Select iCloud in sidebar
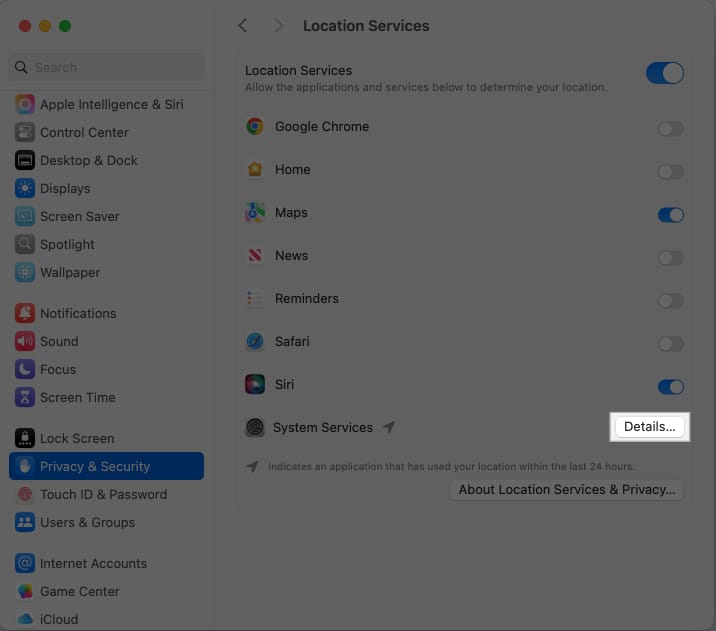This screenshot has width=716, height=631. [106, 619]
